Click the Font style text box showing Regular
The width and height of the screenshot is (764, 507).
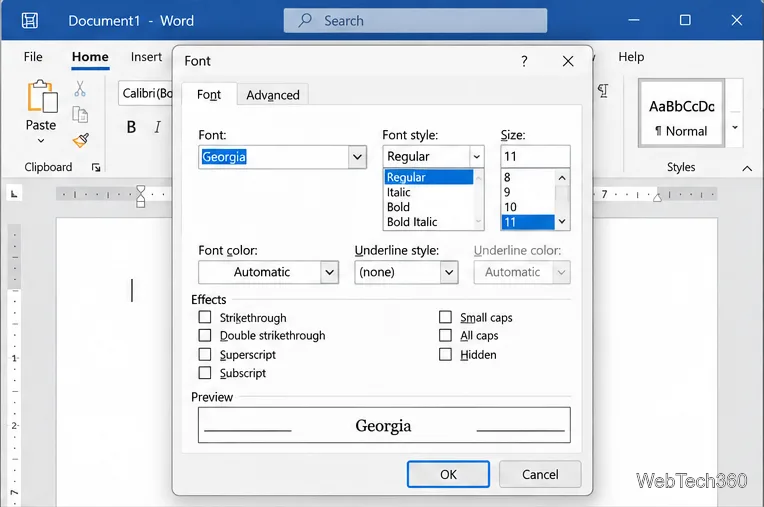[x=426, y=157]
